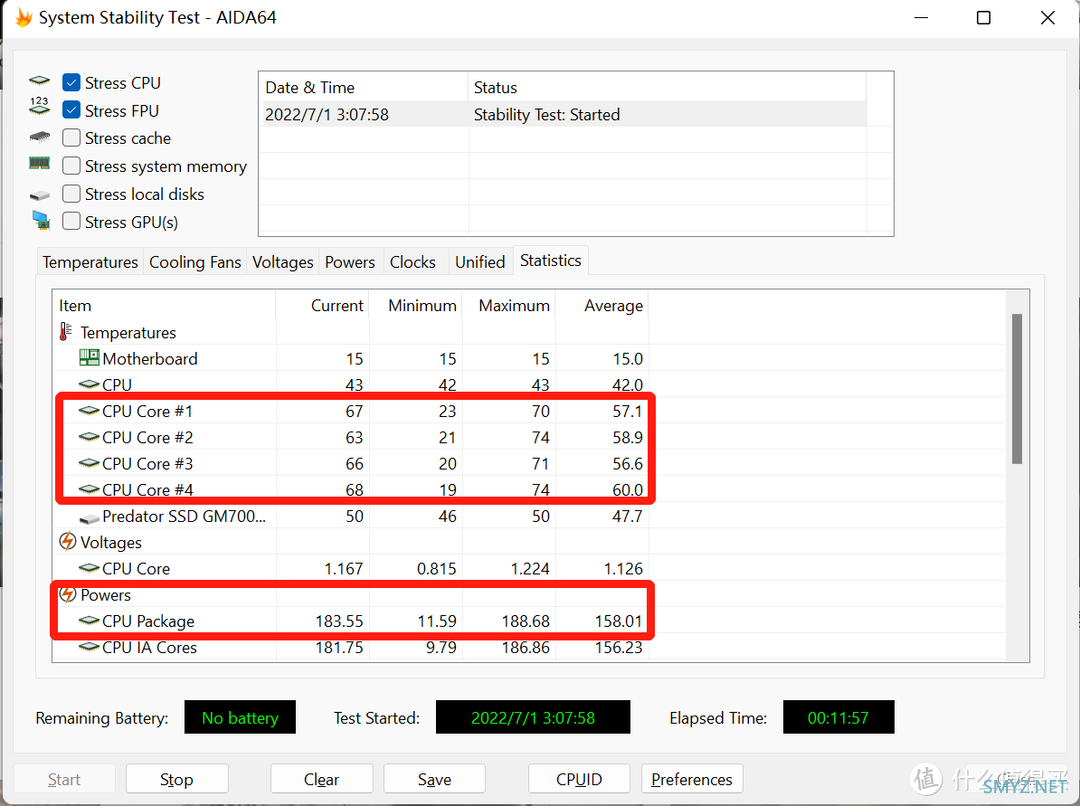Click the Motherboard temperature average 15.0
Screen dimensions: 1080x806
[627, 359]
